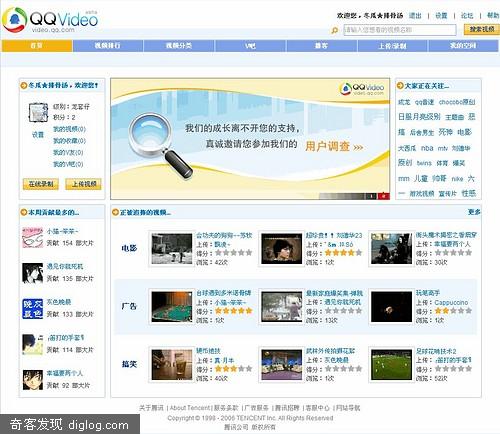Click the chocobo原创 tag
Viewport: 500px width, 434px height.
(x=457, y=102)
